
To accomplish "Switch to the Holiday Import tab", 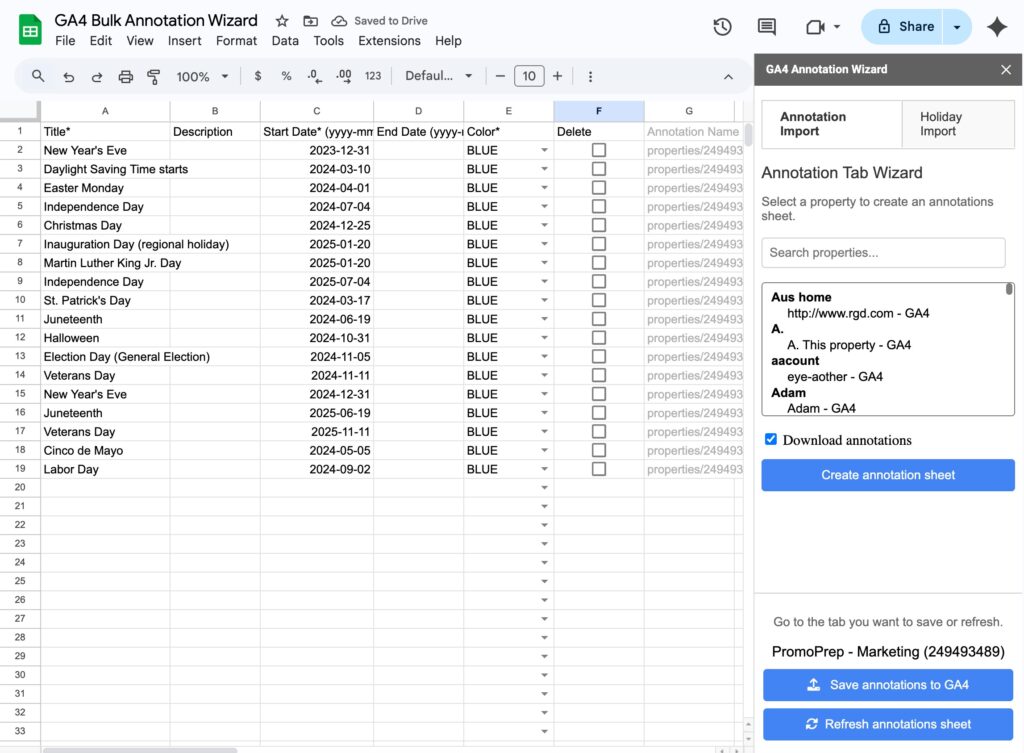I will click(x=958, y=124).
